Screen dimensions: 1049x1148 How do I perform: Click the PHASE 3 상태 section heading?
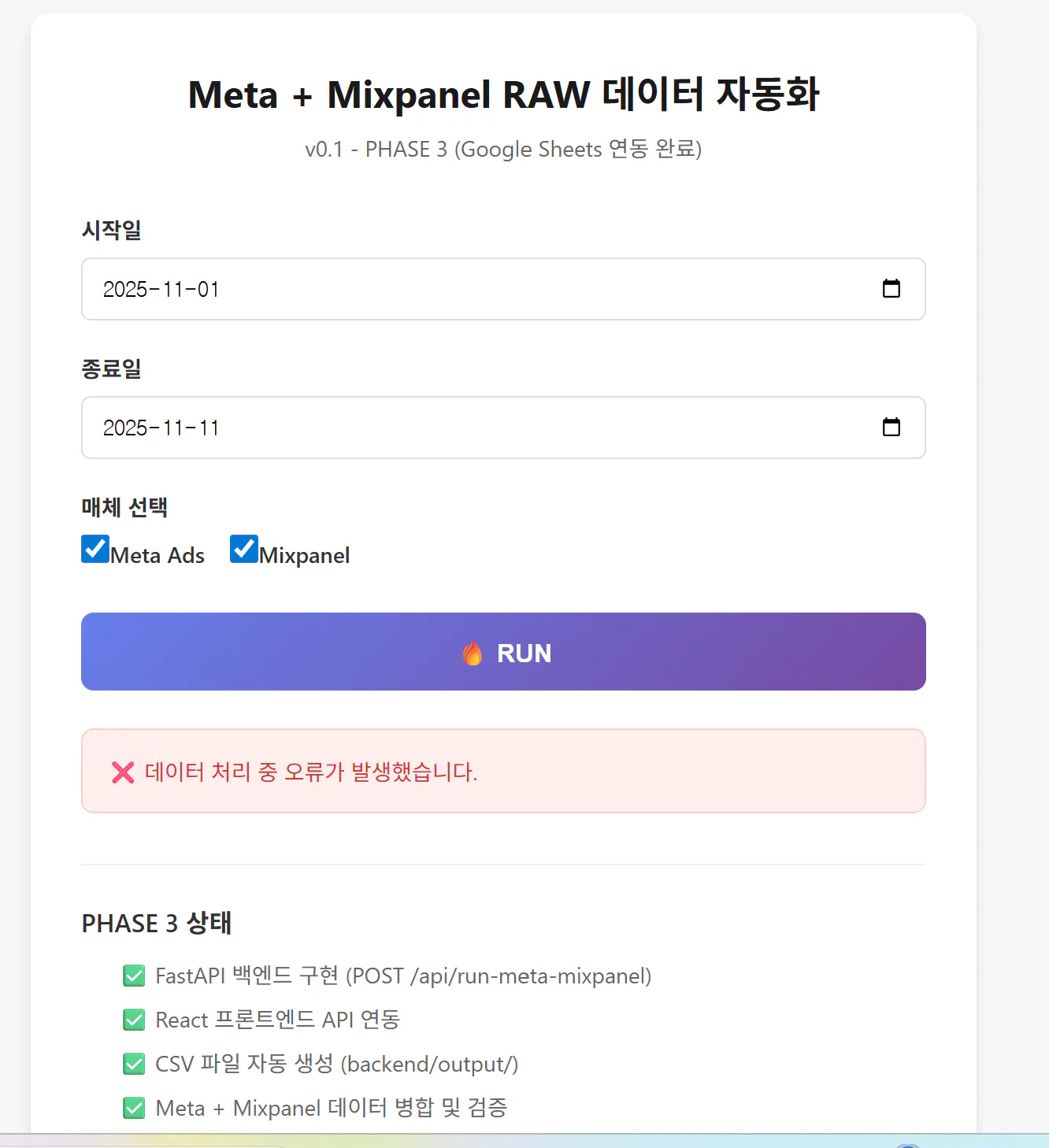(x=157, y=923)
